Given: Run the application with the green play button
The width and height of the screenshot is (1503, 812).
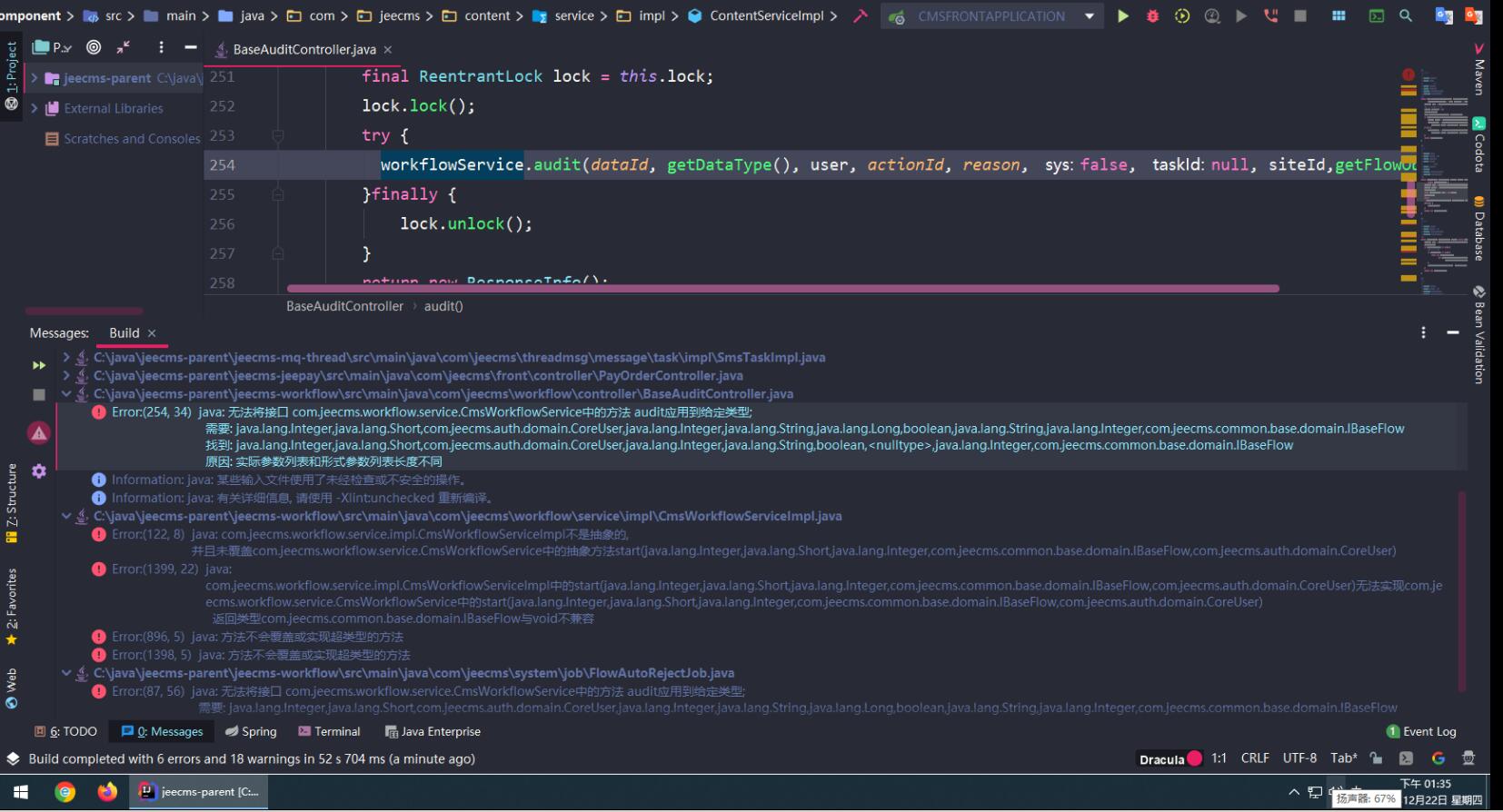Looking at the screenshot, I should [x=1123, y=16].
